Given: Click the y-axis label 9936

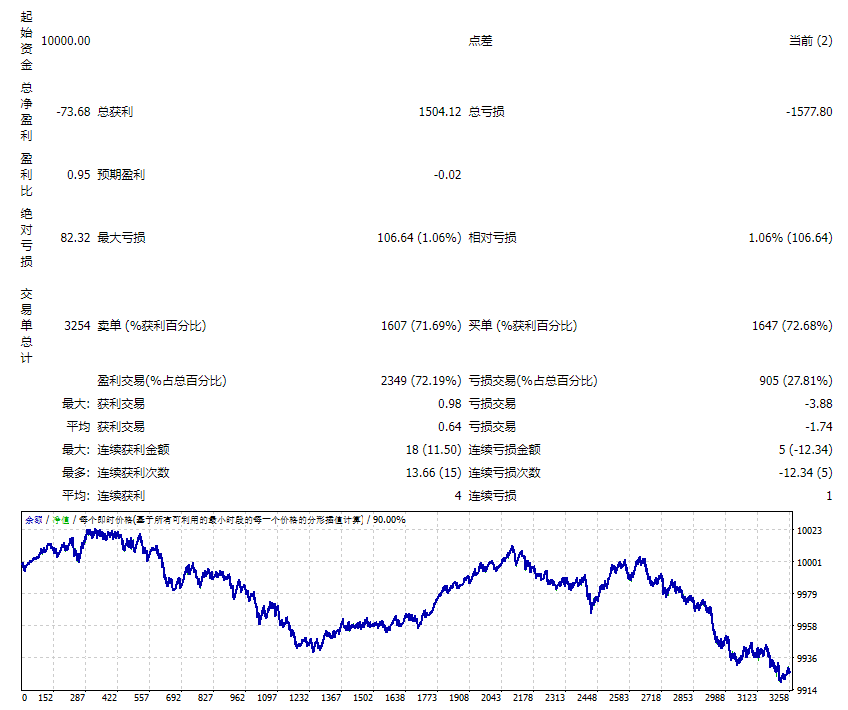Looking at the screenshot, I should (x=807, y=658).
